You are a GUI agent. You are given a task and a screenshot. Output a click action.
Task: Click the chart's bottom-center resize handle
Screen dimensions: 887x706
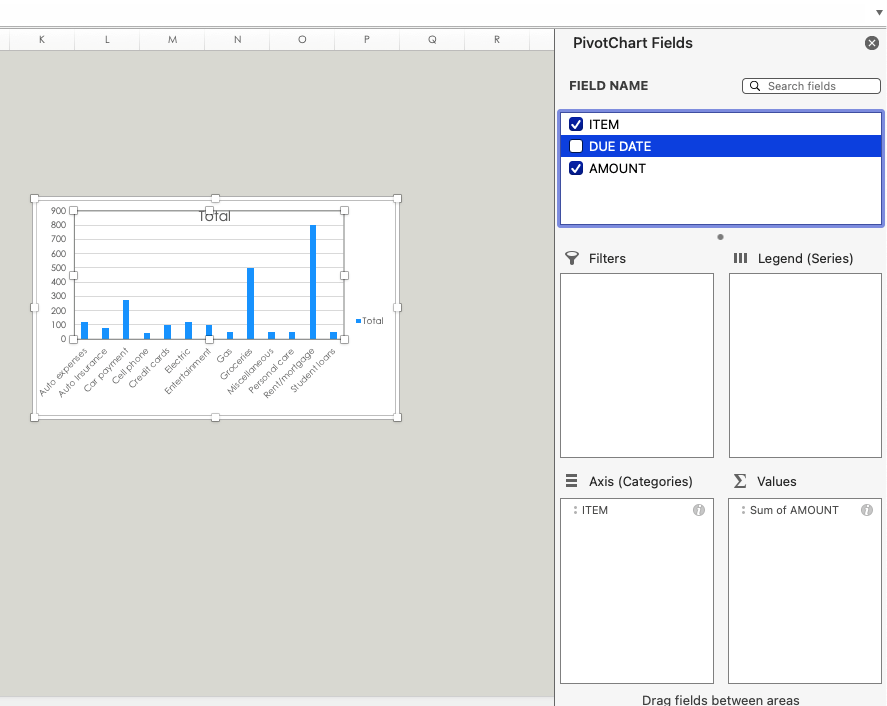coord(216,417)
